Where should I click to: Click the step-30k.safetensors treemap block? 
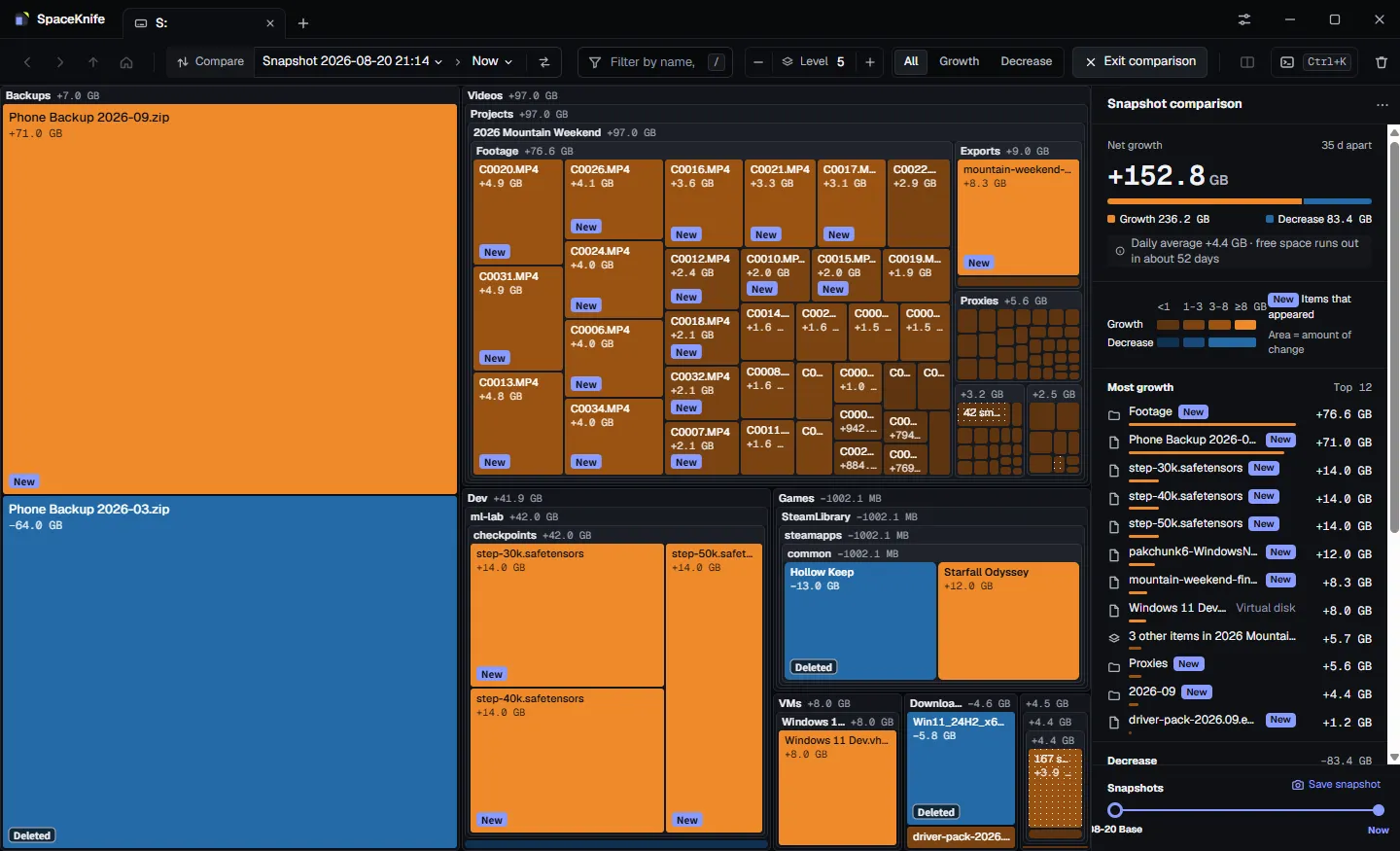(568, 615)
